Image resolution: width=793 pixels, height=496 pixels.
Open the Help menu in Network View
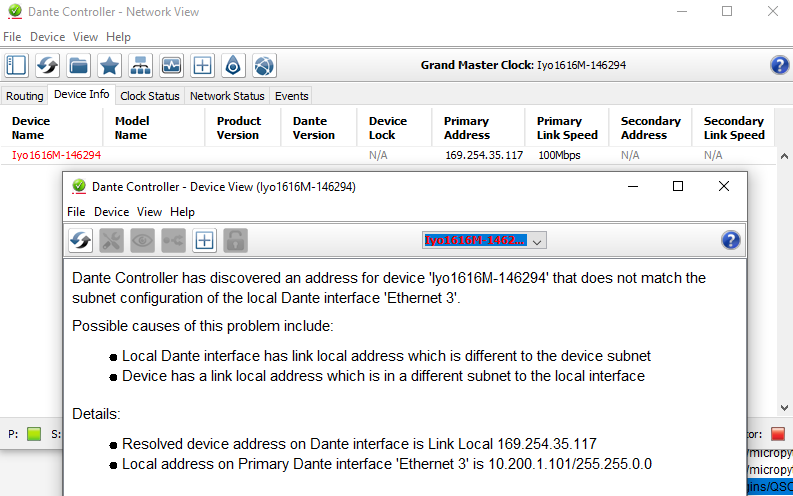click(x=118, y=37)
